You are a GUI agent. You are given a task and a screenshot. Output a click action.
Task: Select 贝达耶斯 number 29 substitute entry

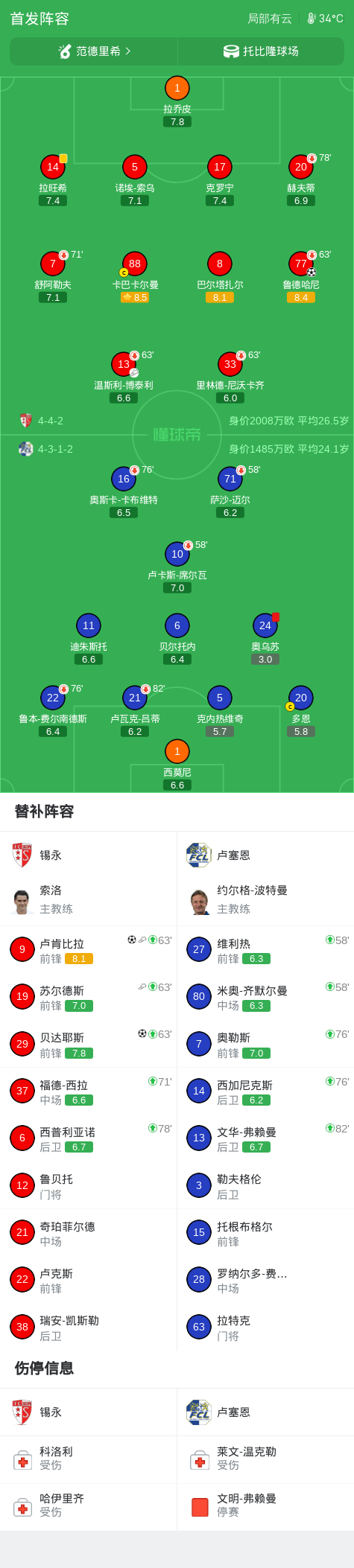click(89, 1044)
